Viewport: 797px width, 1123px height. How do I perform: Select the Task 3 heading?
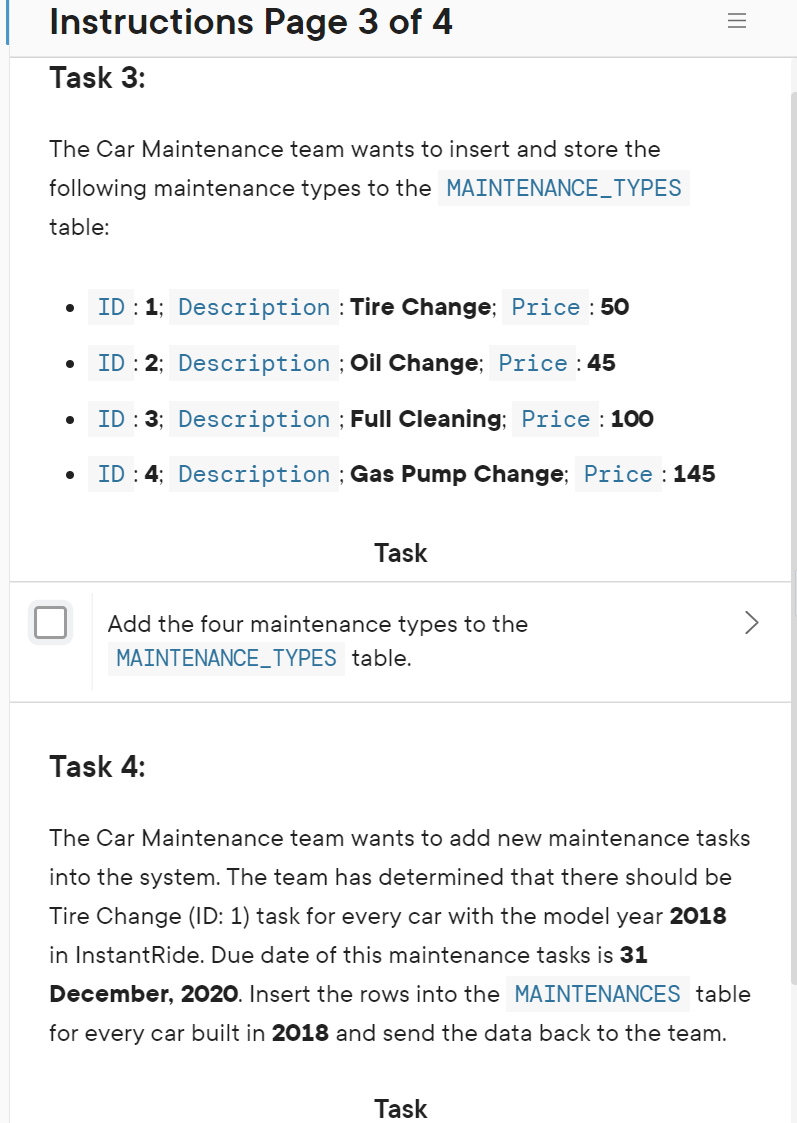coord(97,77)
